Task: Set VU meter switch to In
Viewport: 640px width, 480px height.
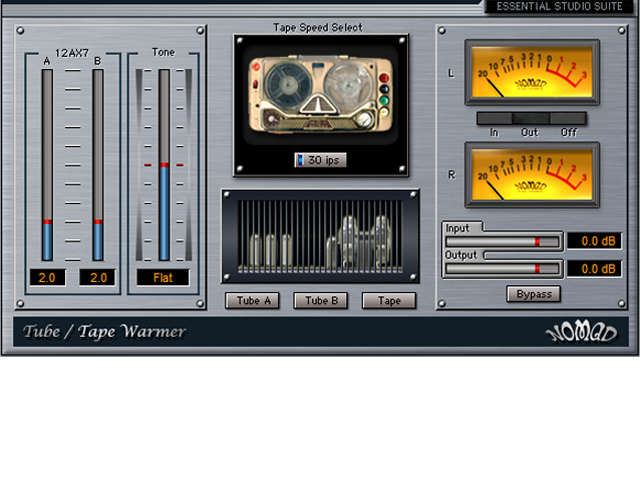Action: point(494,119)
